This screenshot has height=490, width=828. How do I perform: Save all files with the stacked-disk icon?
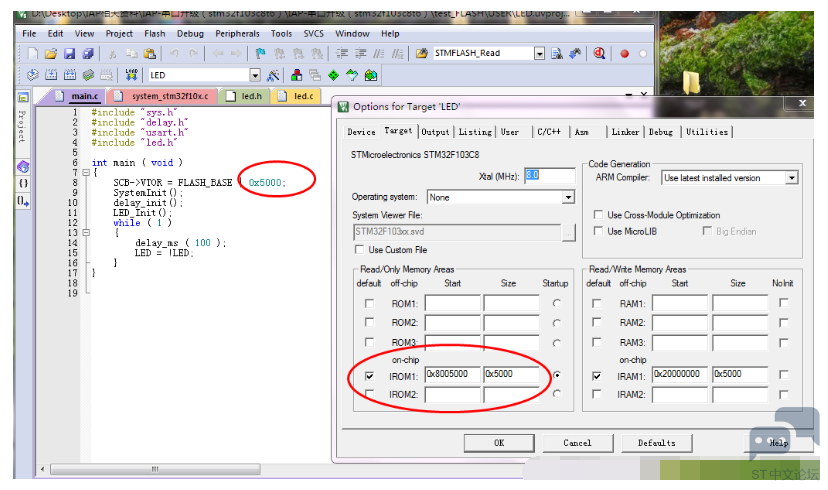(88, 53)
